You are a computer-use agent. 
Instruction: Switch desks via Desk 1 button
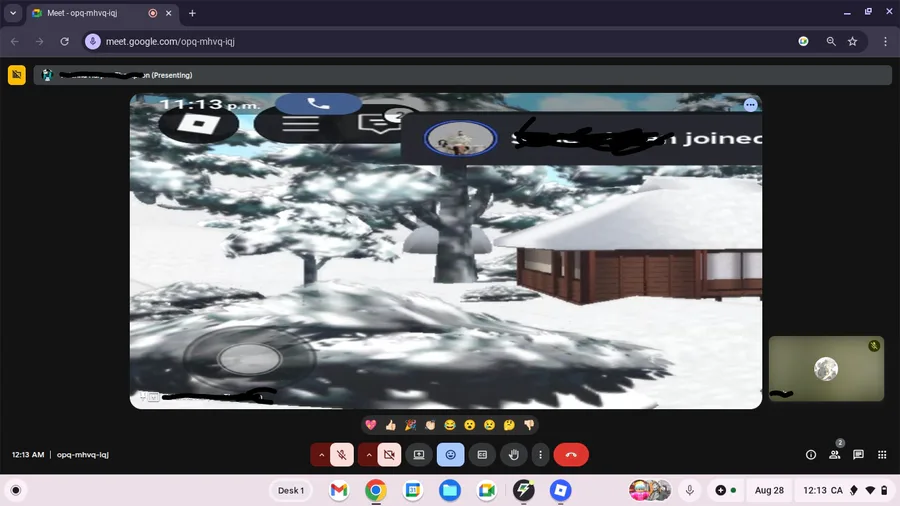coord(291,491)
